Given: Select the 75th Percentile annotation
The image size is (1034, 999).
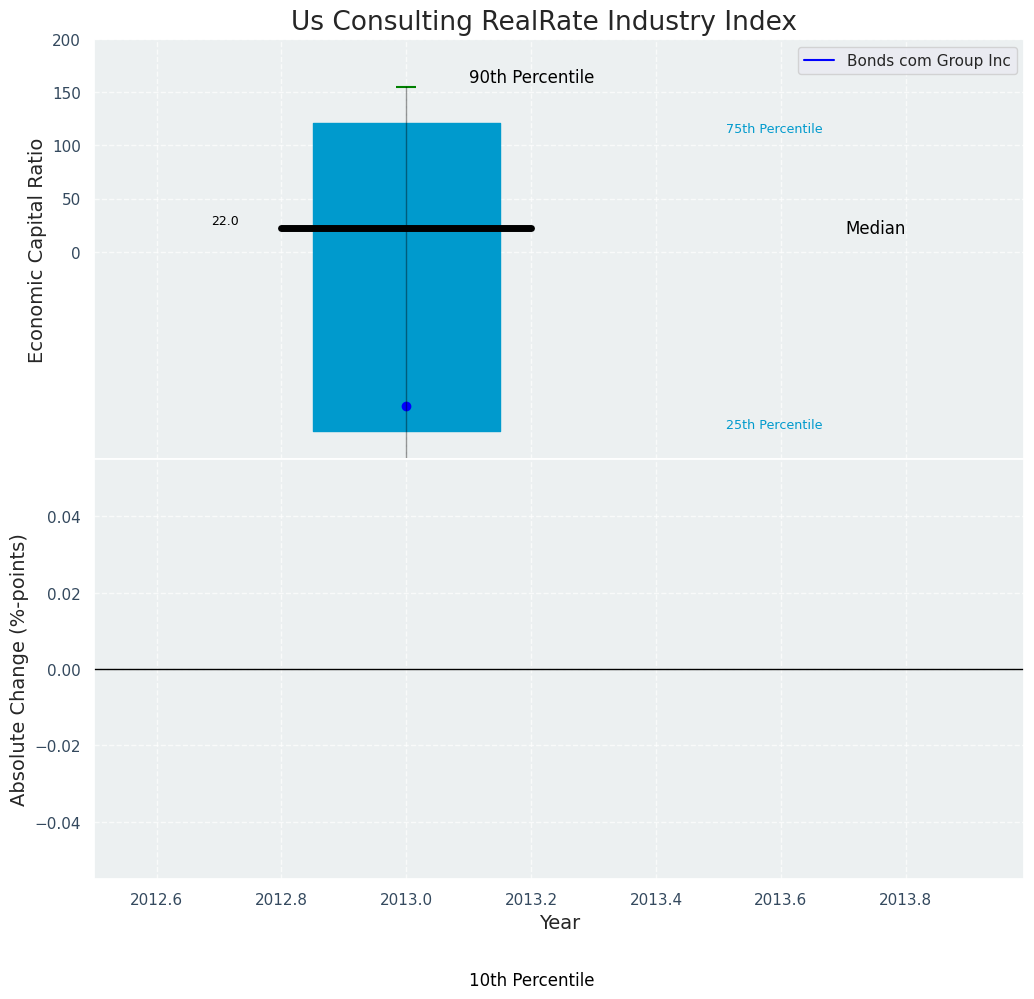Looking at the screenshot, I should point(773,129).
